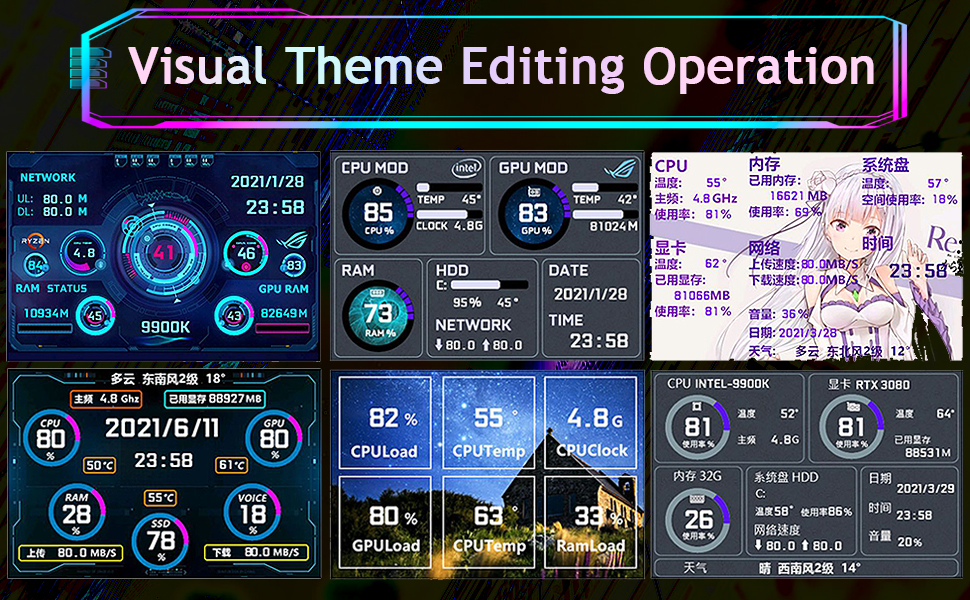The image size is (970, 600).
Task: Click the '显卡 RTX 3080' heading
Action: click(869, 385)
